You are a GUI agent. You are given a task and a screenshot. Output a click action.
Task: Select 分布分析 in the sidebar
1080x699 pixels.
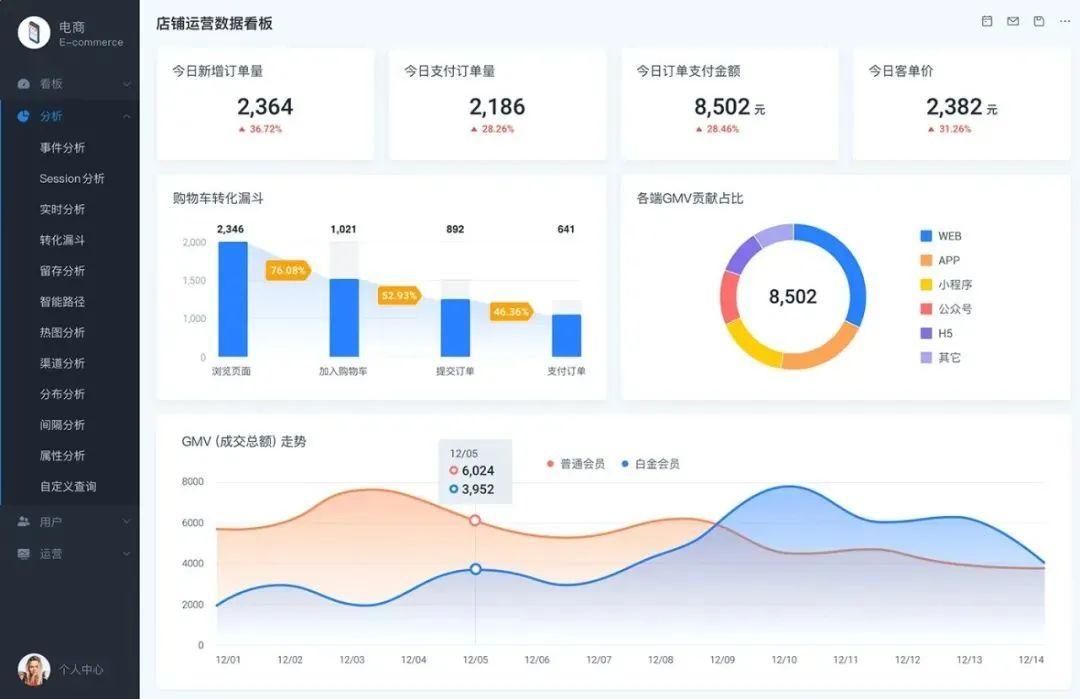point(62,394)
